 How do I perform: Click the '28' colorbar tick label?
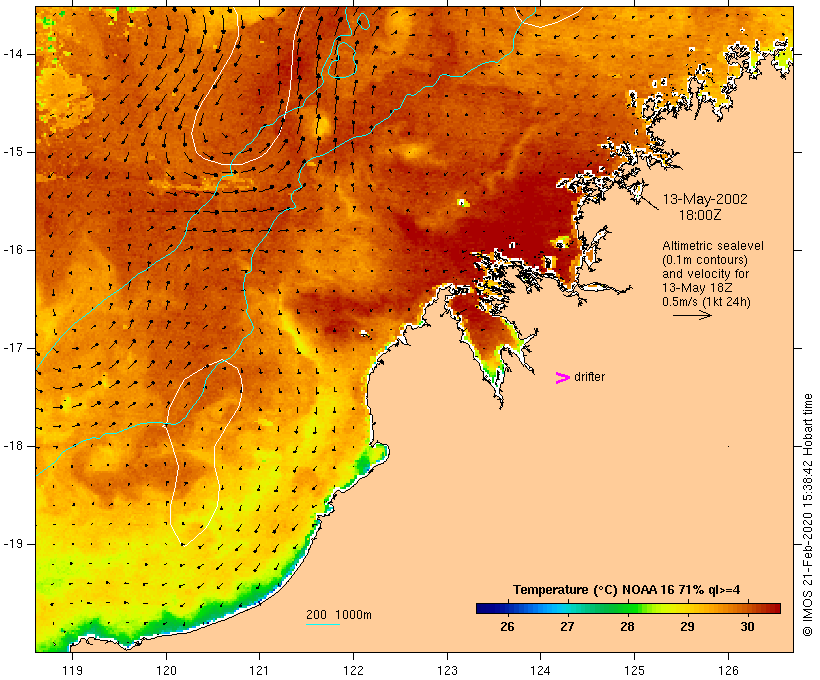(627, 626)
